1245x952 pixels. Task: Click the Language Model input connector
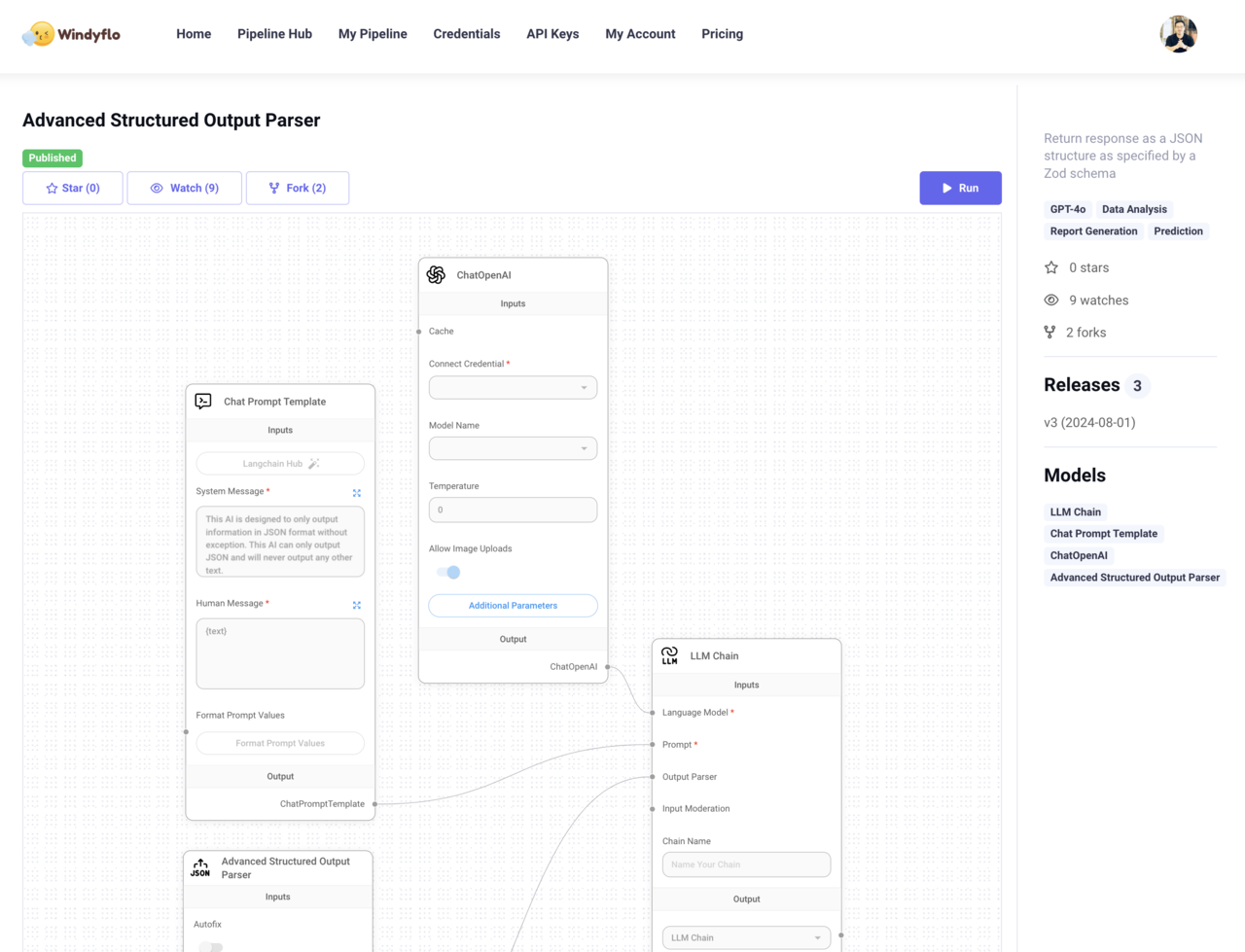(x=653, y=713)
